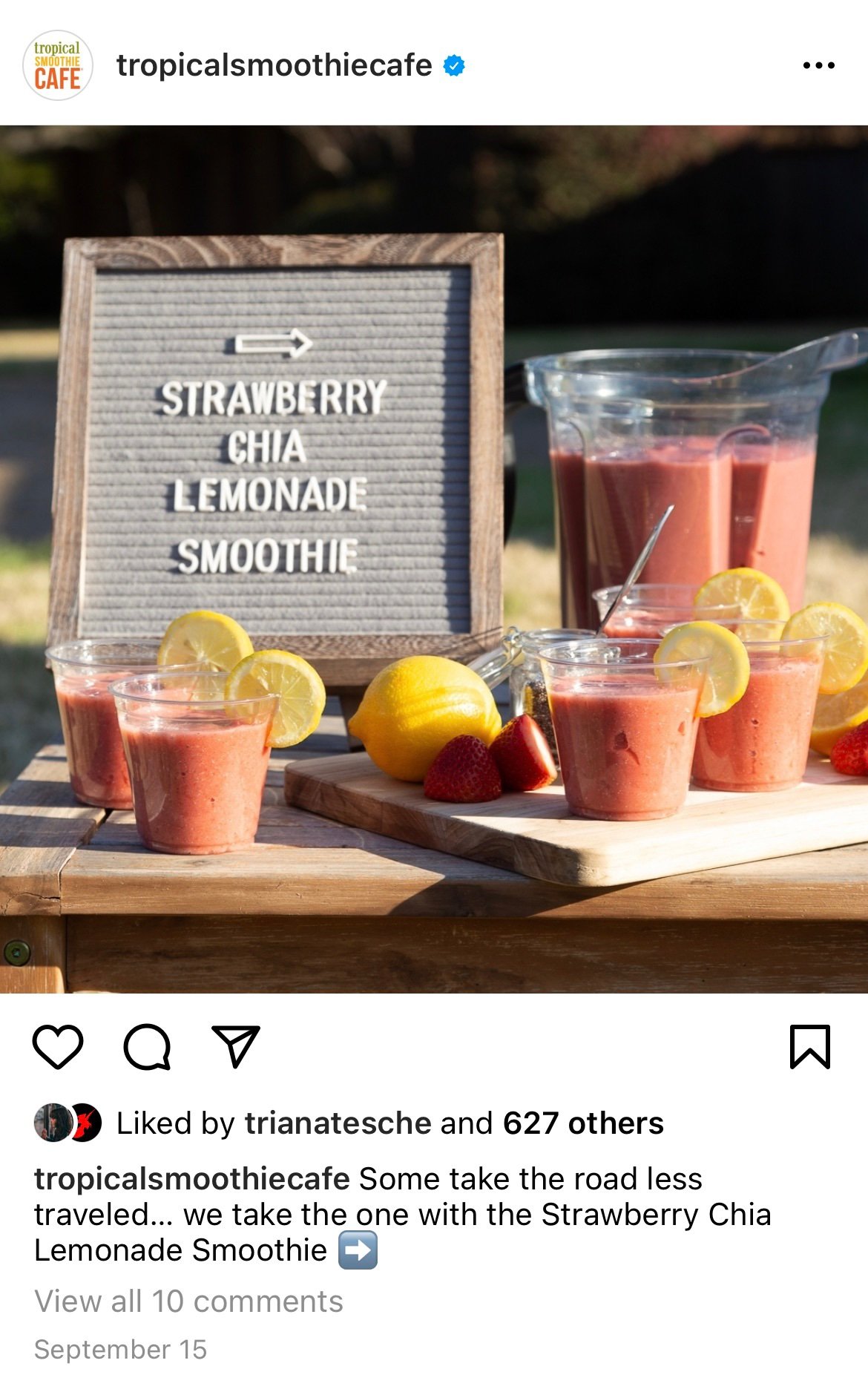This screenshot has width=868, height=1392.
Task: Tap the liker avatars beside Liked by
Action: click(68, 1123)
